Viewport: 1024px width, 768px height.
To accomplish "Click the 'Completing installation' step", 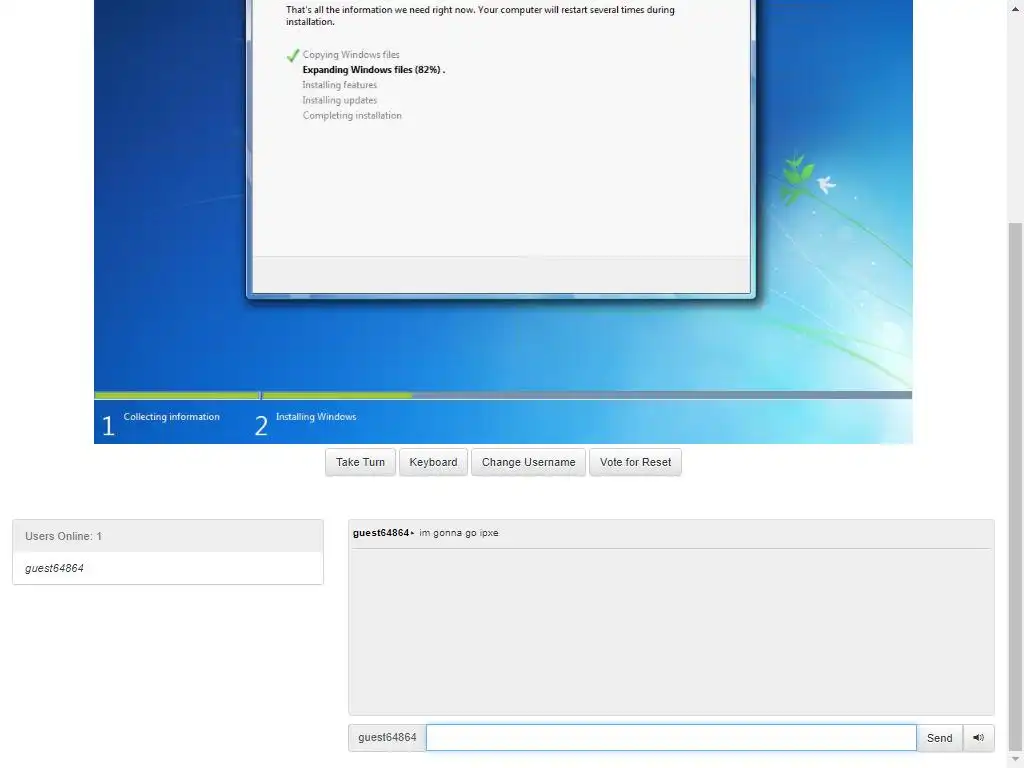I will coord(352,116).
